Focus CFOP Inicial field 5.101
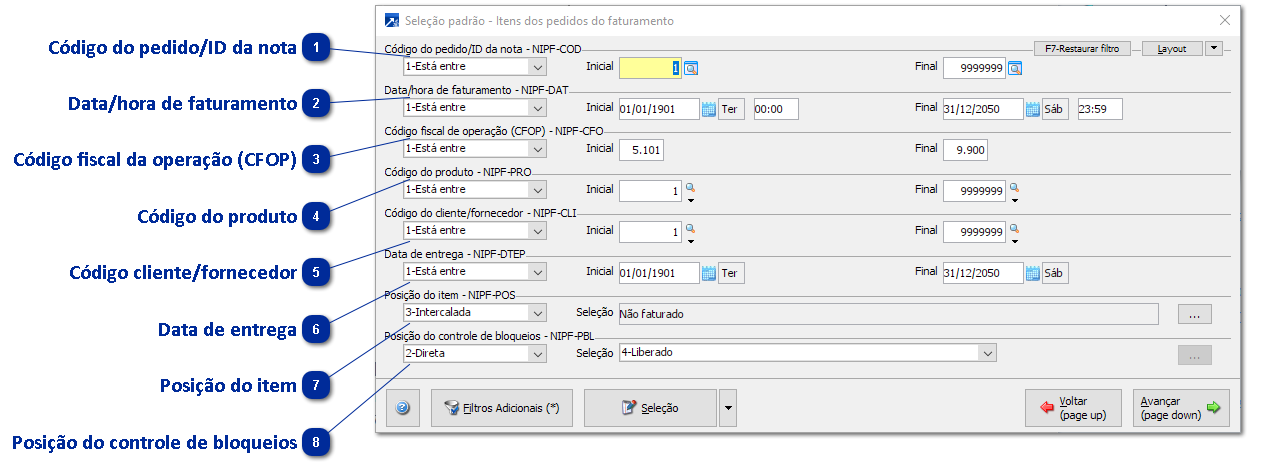Viewport: 1264px width, 471px height. pos(641,149)
